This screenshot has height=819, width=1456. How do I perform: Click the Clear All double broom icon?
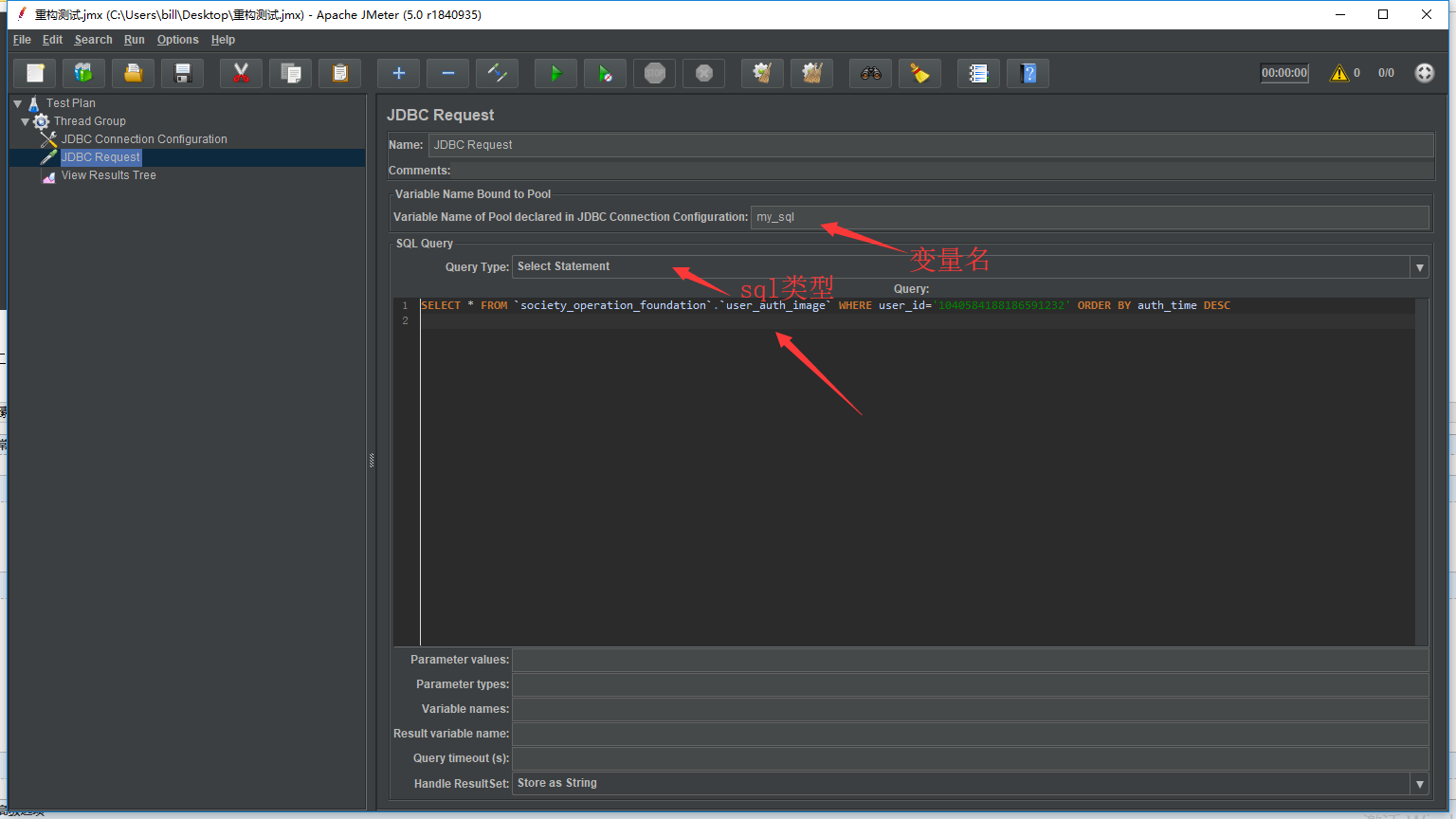pos(812,73)
